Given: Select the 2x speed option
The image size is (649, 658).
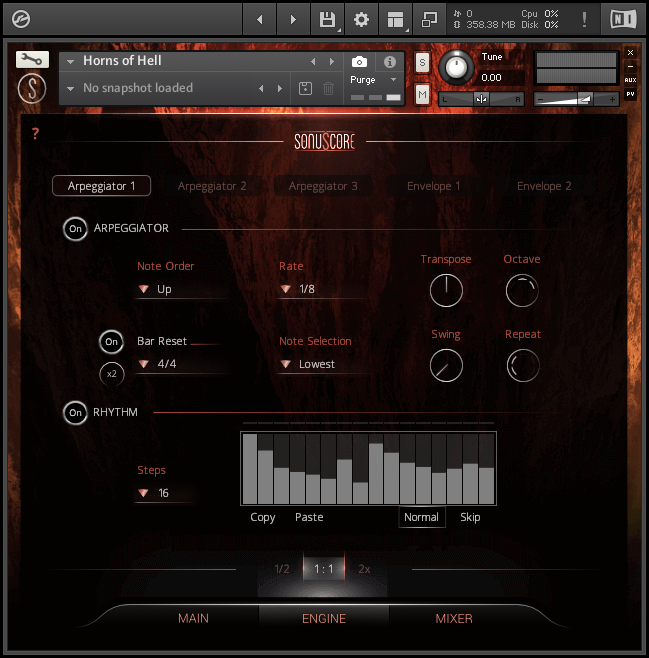Looking at the screenshot, I should coord(364,569).
